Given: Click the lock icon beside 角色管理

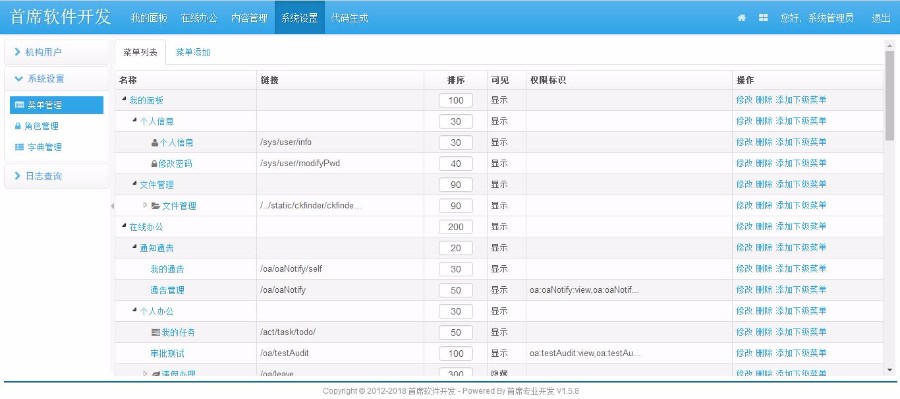Looking at the screenshot, I should [18, 126].
